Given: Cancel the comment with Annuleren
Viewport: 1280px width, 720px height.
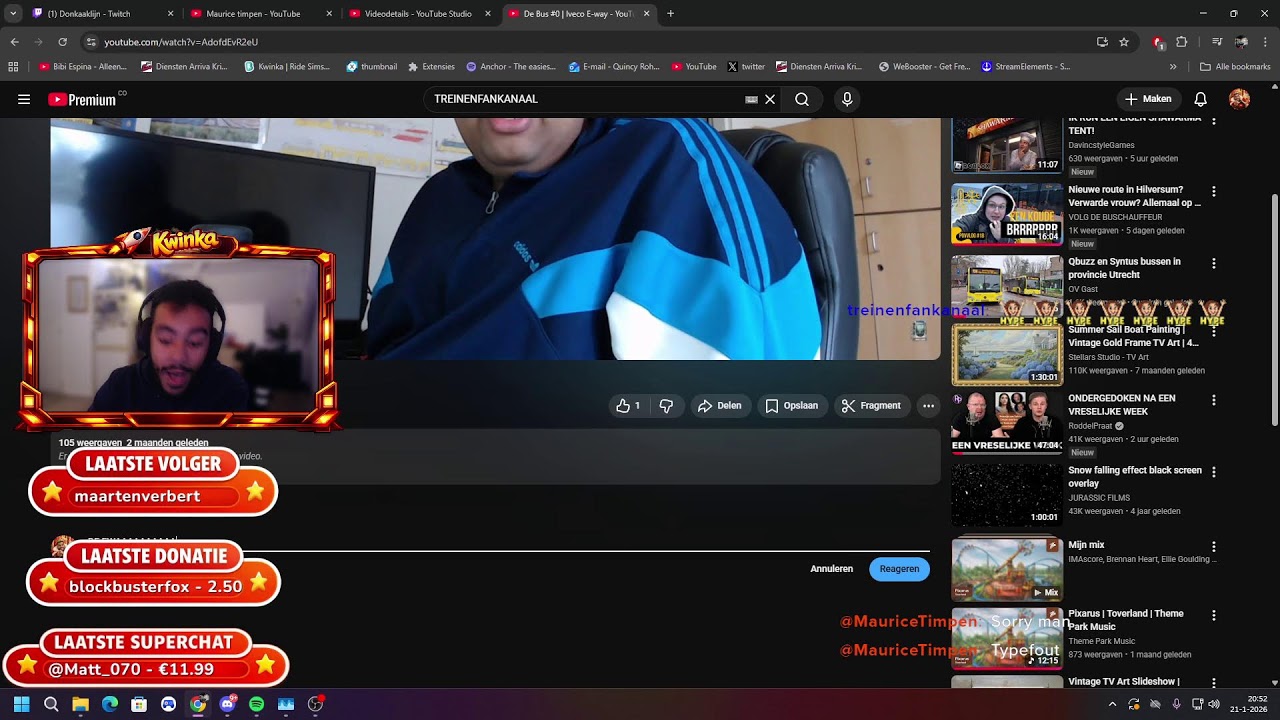Looking at the screenshot, I should 832,569.
